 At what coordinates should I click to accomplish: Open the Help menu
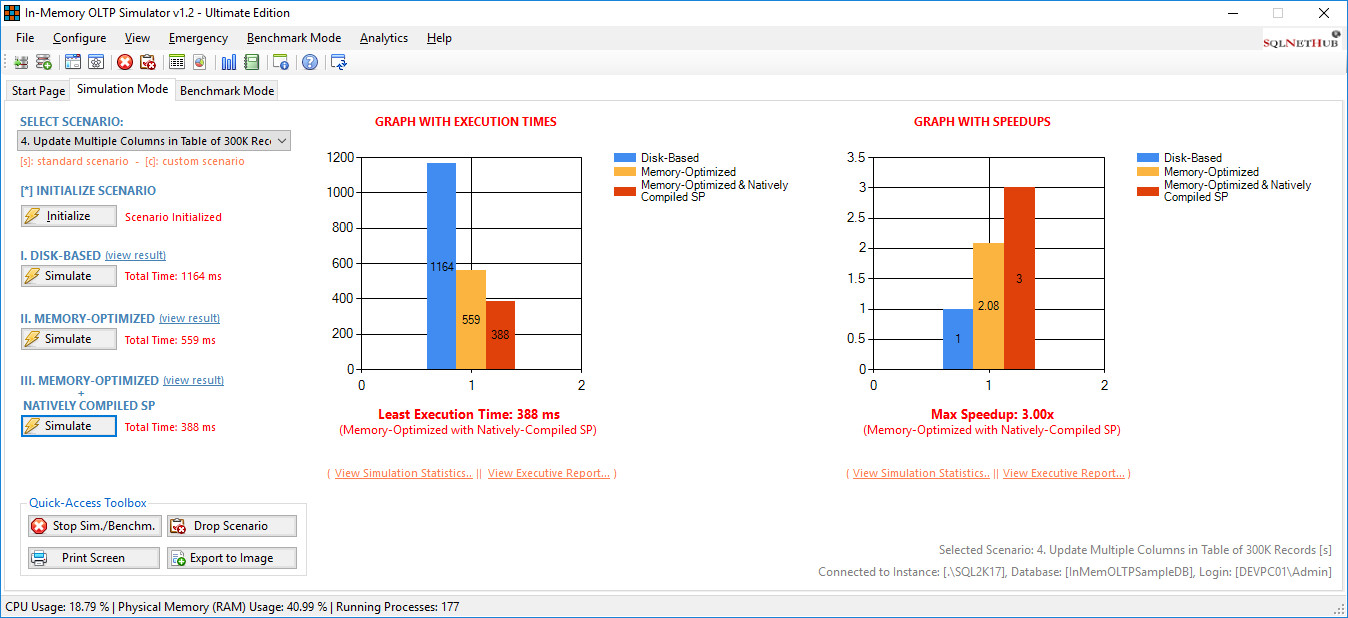coord(439,38)
